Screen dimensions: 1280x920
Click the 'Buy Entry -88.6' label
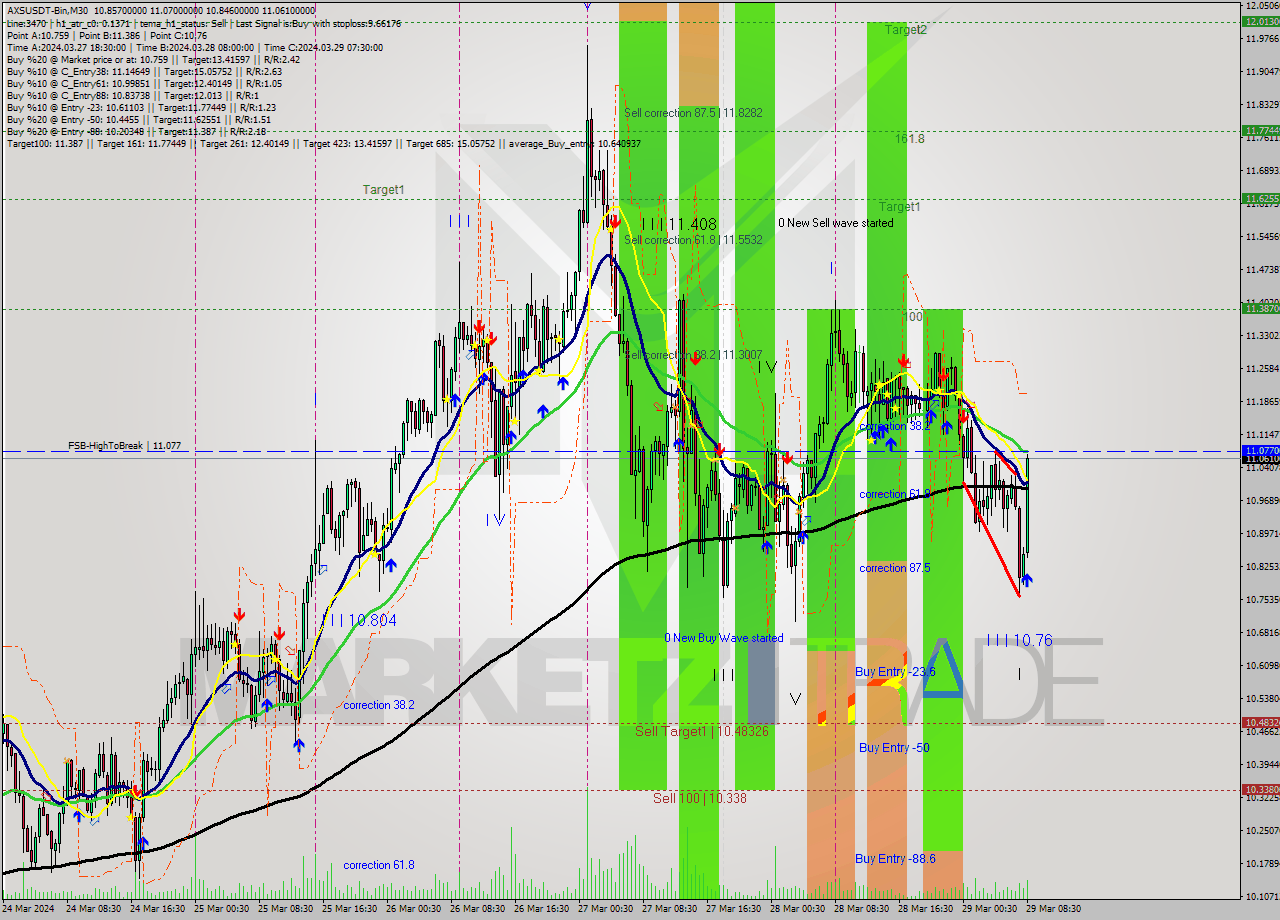(x=895, y=858)
